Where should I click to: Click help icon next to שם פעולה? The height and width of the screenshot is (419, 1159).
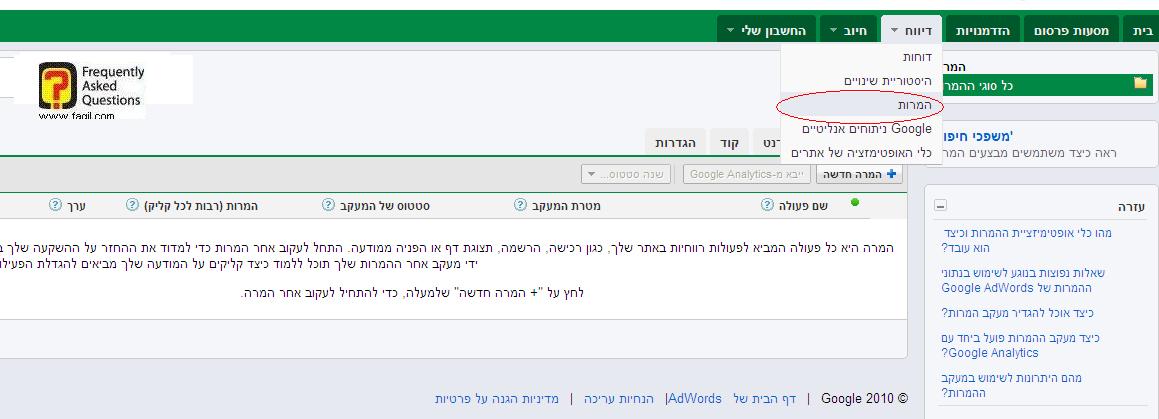click(767, 205)
